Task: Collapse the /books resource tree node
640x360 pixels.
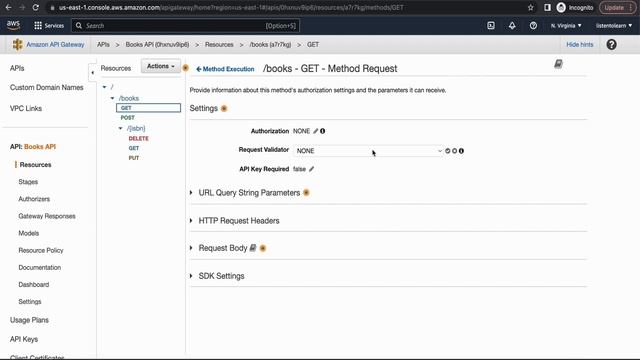Action: point(113,98)
